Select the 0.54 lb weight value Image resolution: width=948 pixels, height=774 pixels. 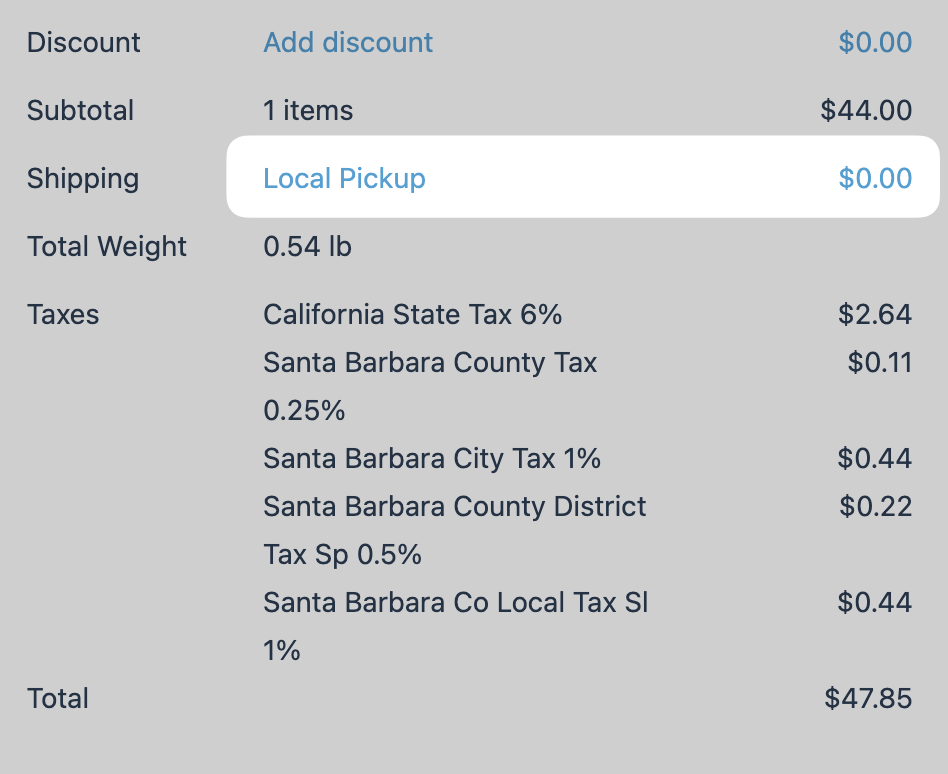307,246
